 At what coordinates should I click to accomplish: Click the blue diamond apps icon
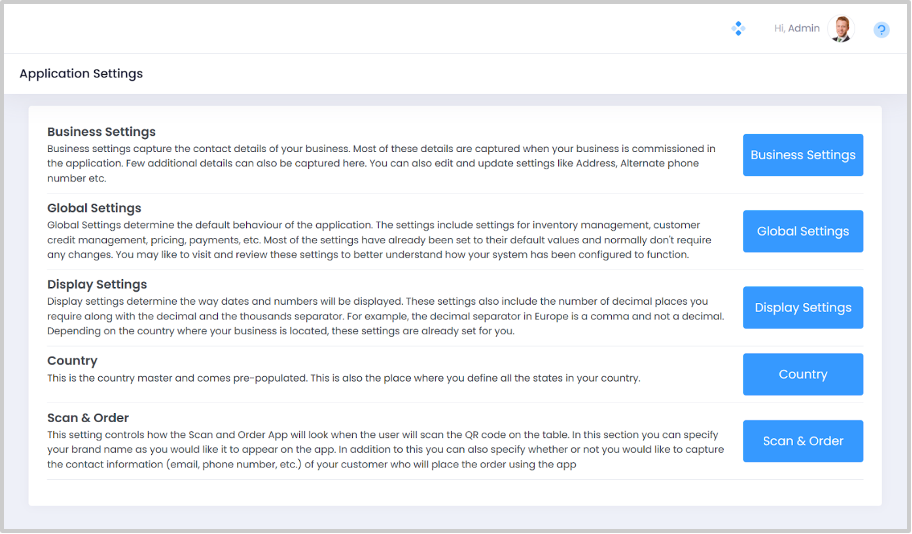[x=738, y=29]
